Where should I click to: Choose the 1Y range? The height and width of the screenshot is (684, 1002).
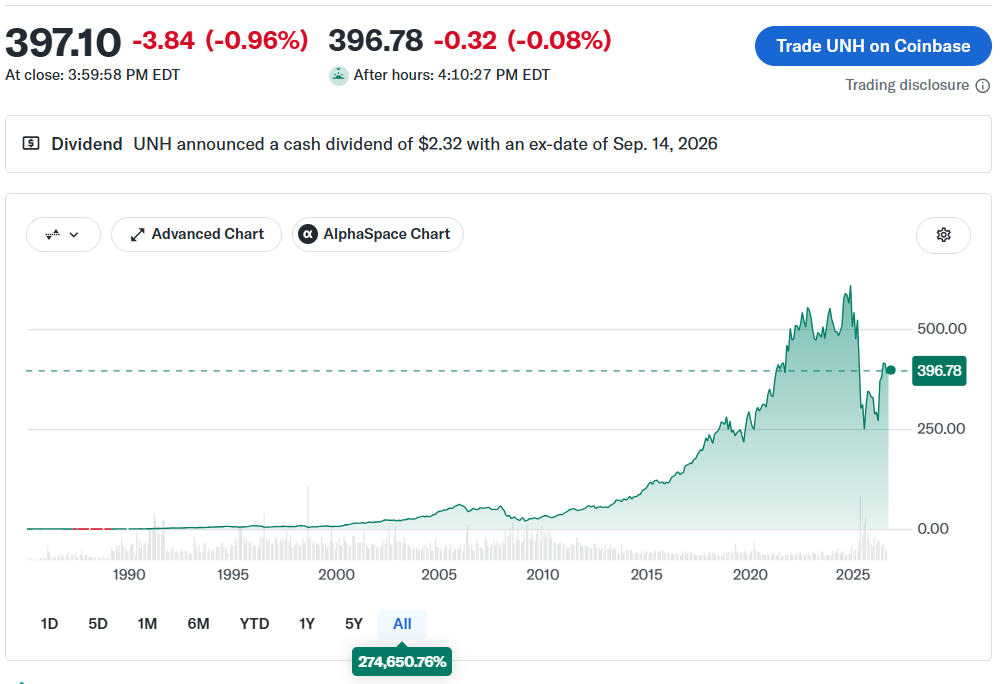coord(307,624)
